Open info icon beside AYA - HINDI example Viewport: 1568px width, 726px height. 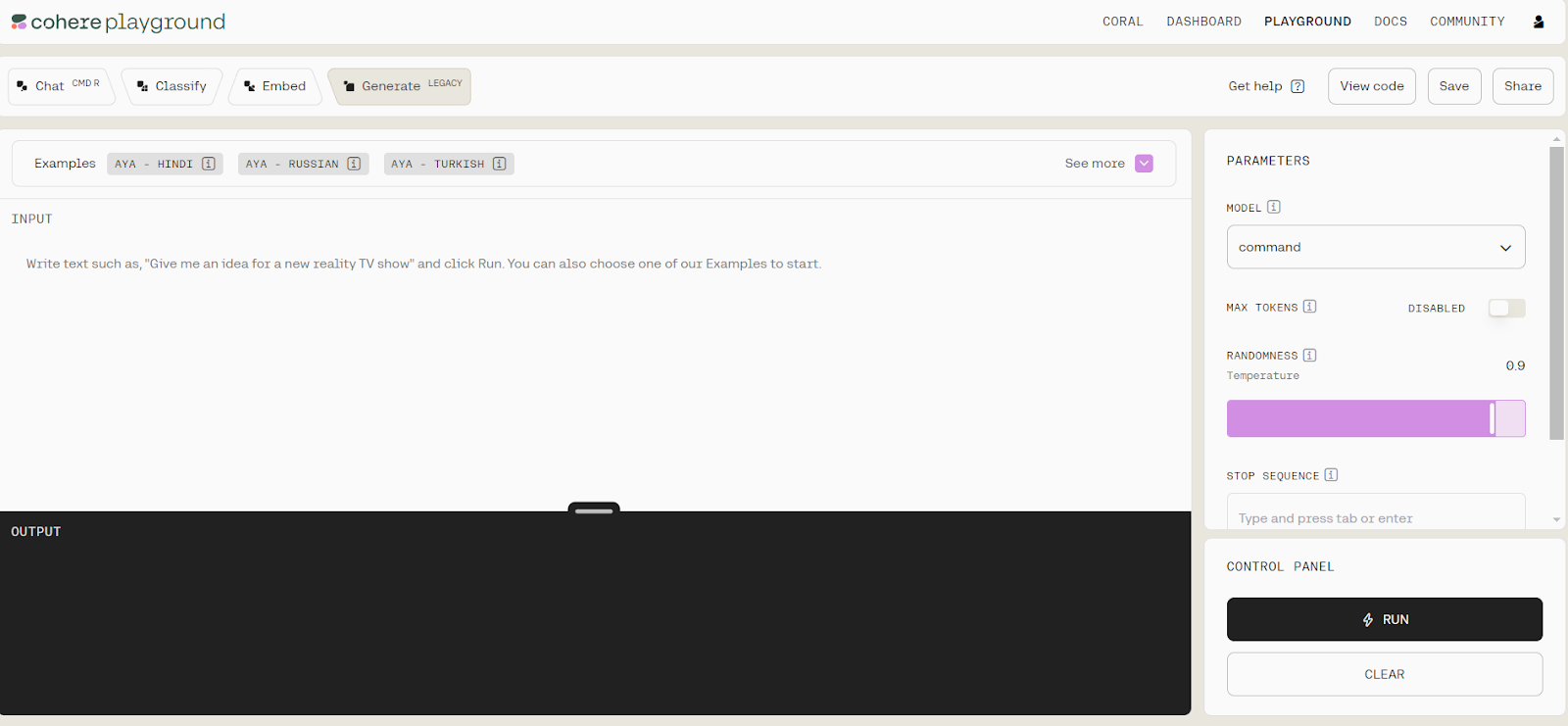click(x=209, y=164)
